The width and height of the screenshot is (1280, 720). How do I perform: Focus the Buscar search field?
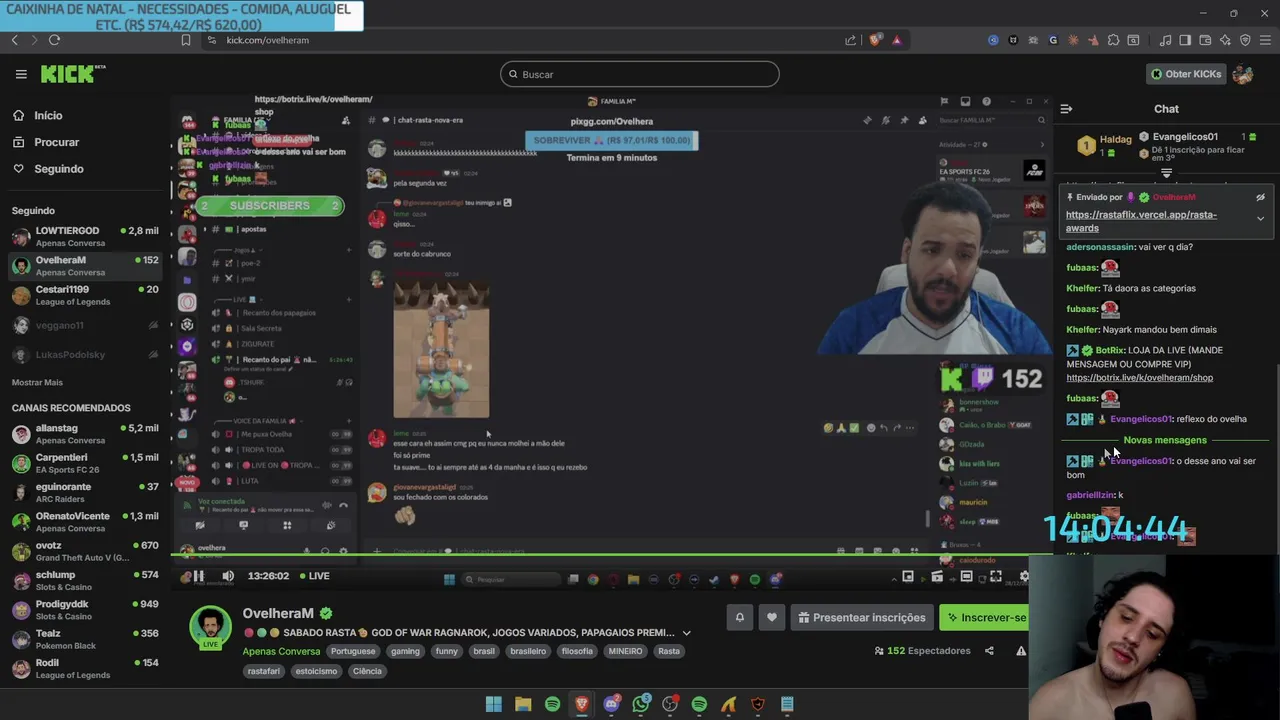coord(639,74)
